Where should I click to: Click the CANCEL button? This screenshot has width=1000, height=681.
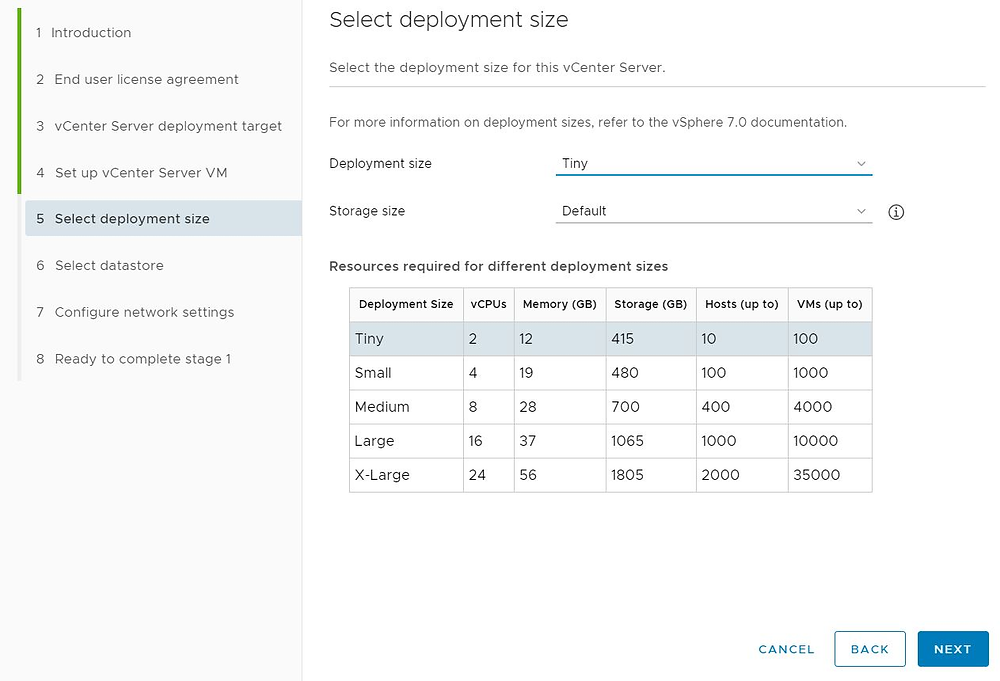786,649
